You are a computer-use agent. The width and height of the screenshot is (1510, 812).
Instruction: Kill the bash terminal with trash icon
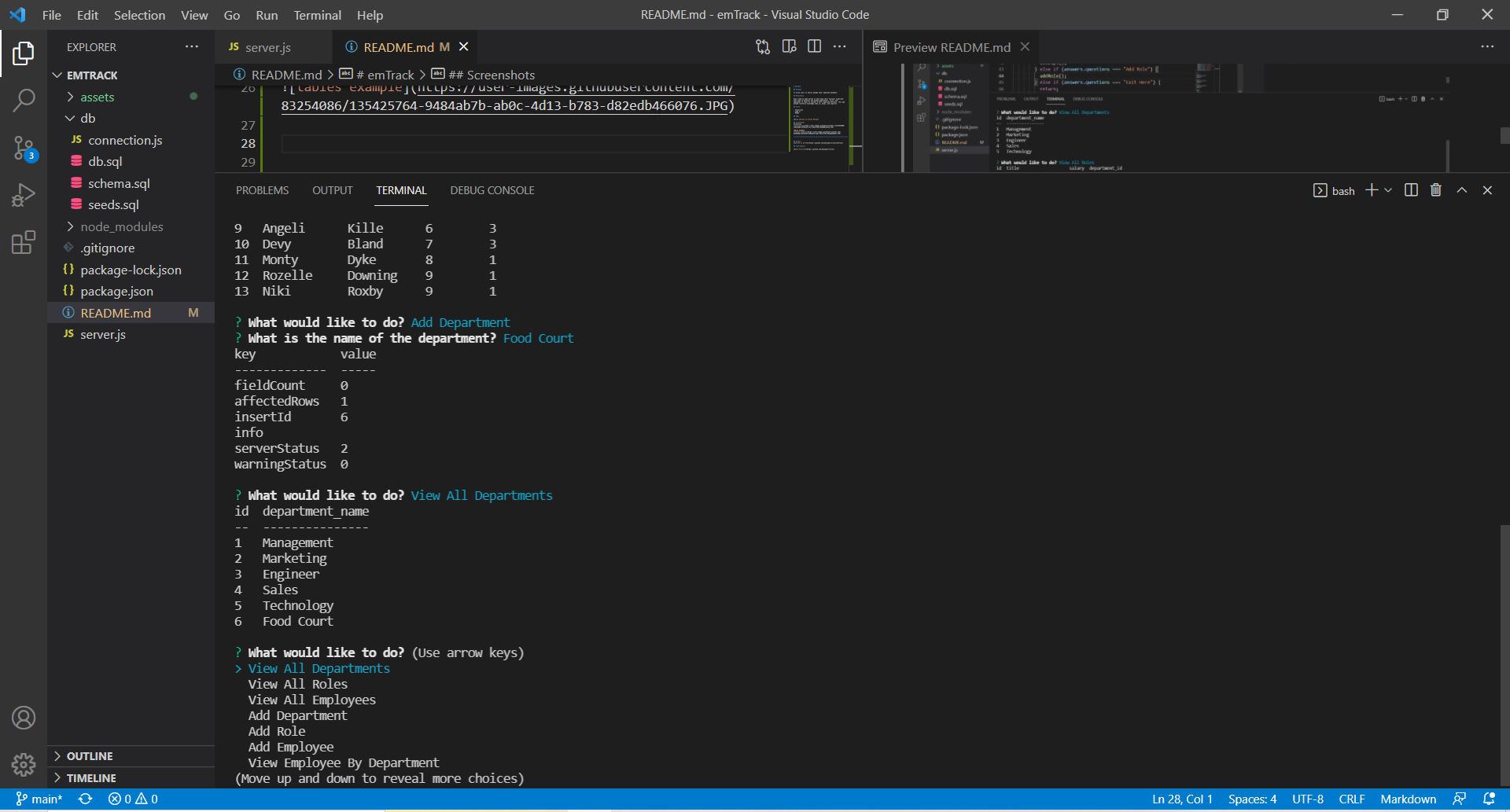coord(1435,189)
